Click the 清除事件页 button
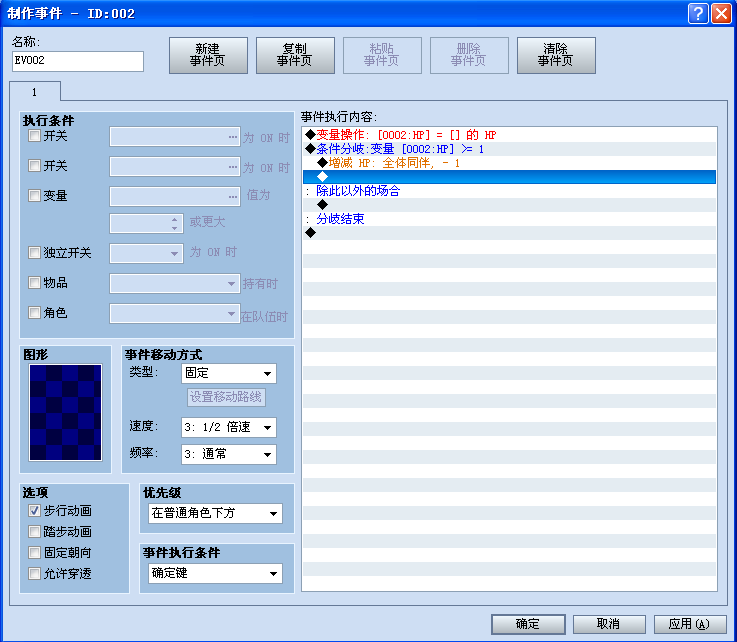 [556, 55]
